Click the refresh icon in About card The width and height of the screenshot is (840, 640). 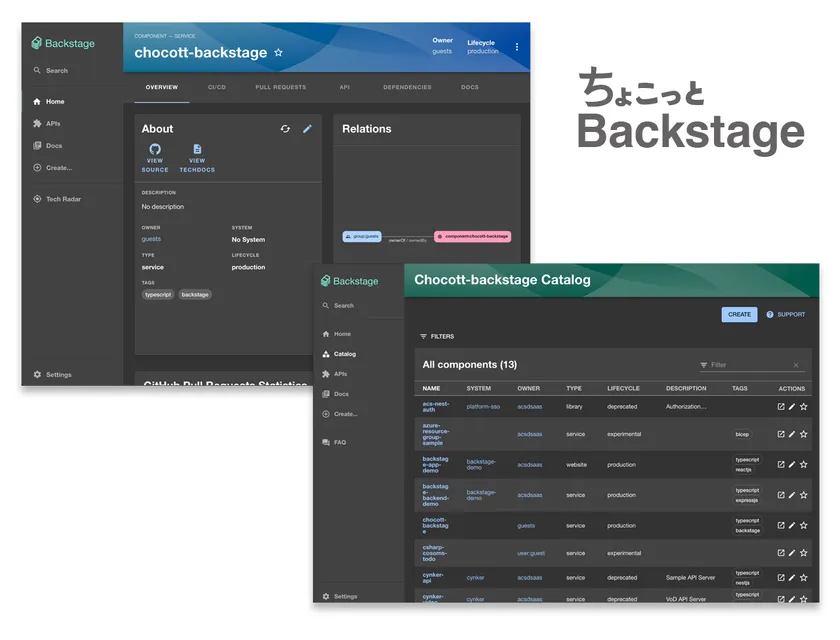(x=285, y=129)
